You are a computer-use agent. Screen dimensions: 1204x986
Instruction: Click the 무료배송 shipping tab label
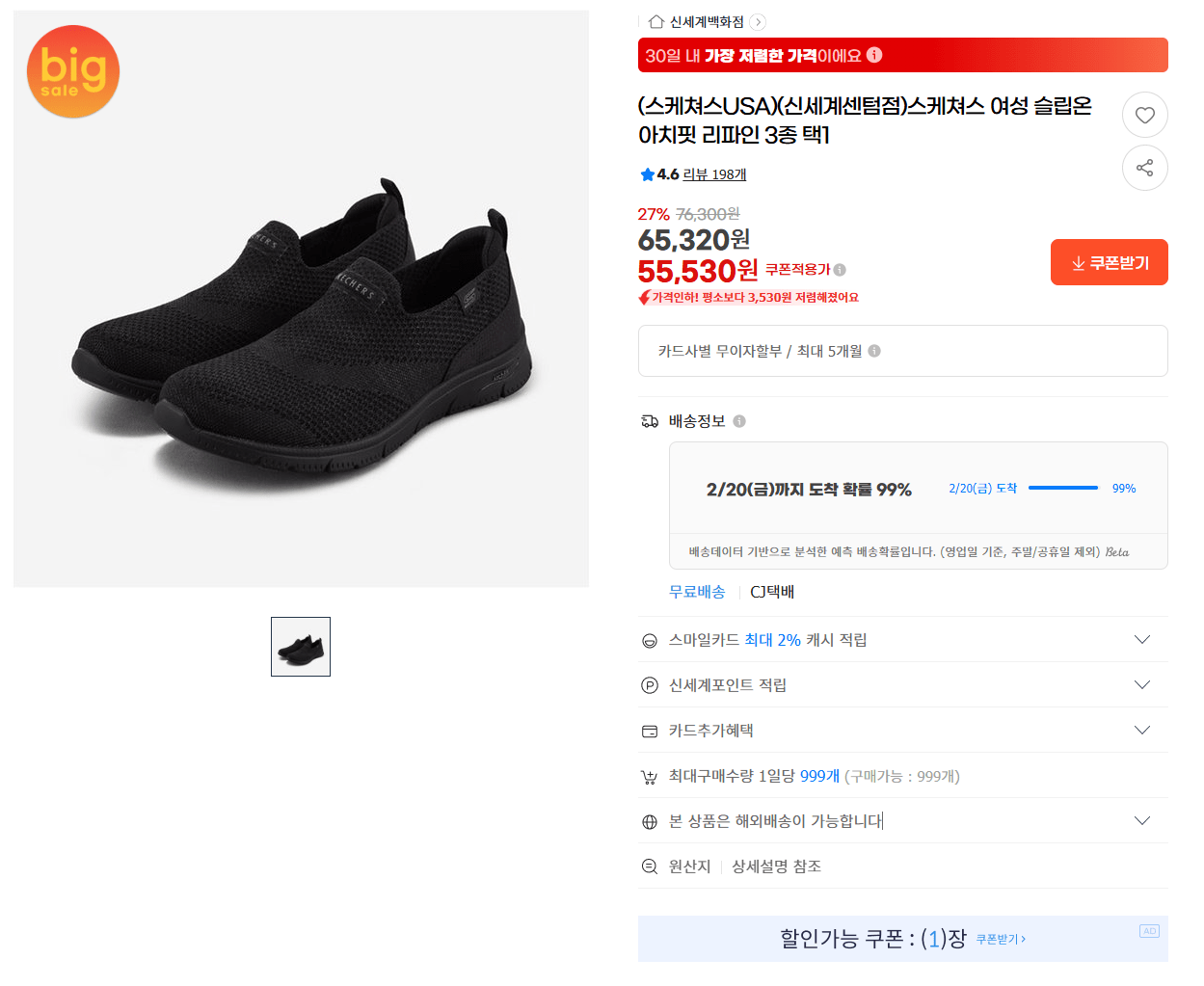697,591
